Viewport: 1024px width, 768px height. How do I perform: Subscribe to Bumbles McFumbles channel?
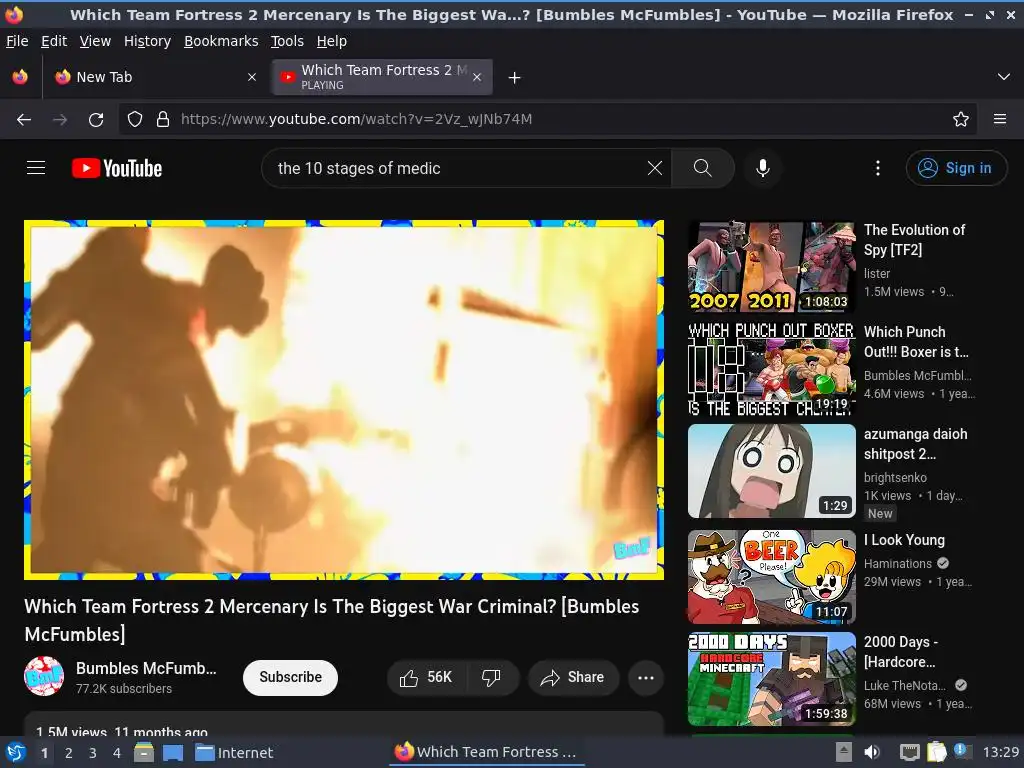[290, 677]
